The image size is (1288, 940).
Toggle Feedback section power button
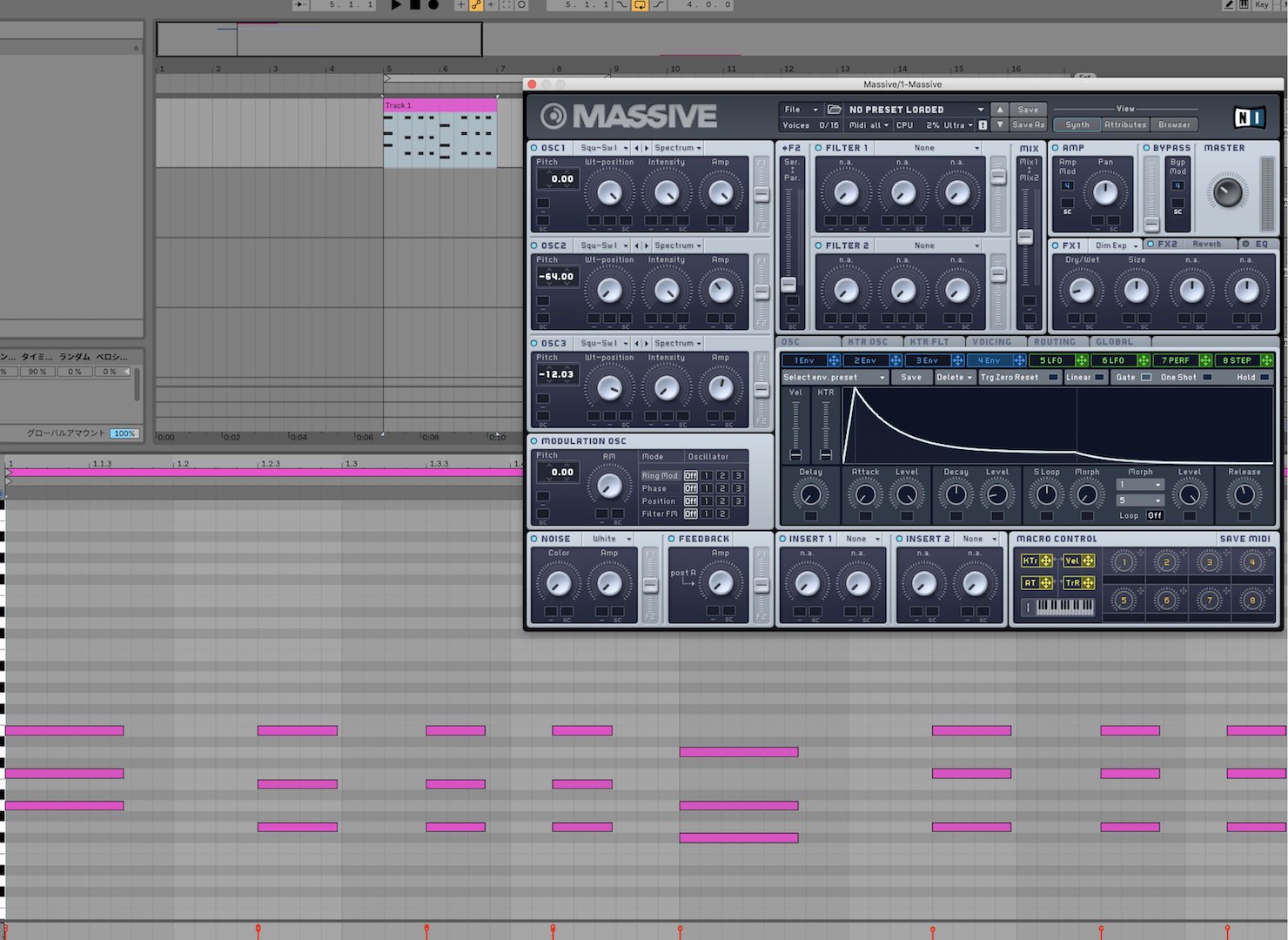(x=672, y=539)
